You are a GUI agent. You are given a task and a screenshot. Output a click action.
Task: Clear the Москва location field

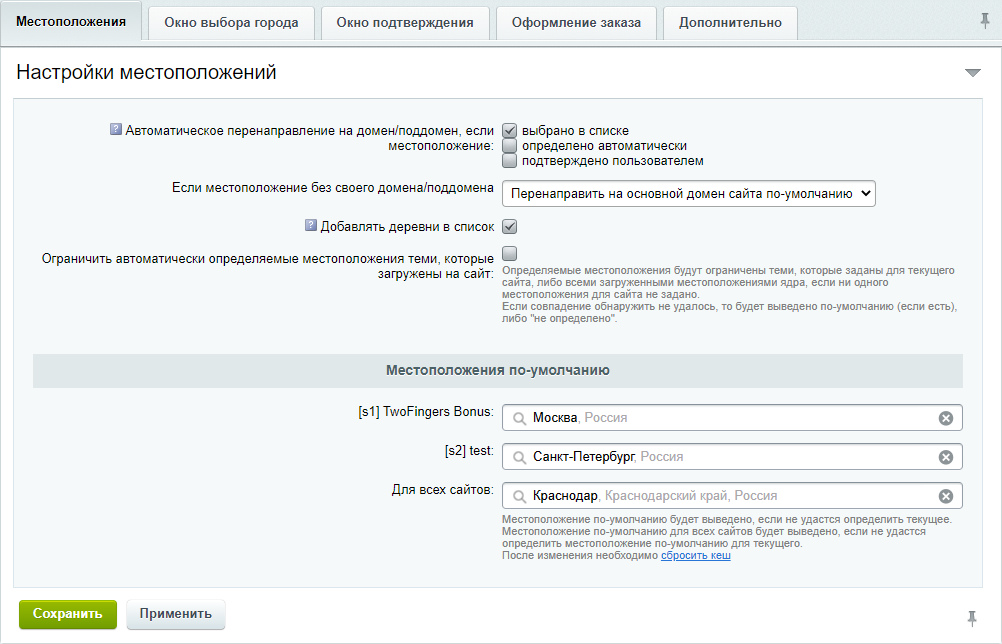(945, 418)
